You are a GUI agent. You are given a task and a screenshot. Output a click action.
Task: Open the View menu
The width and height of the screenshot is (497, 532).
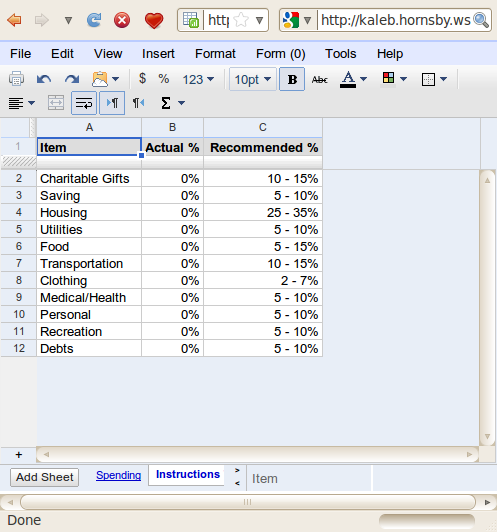[x=108, y=54]
